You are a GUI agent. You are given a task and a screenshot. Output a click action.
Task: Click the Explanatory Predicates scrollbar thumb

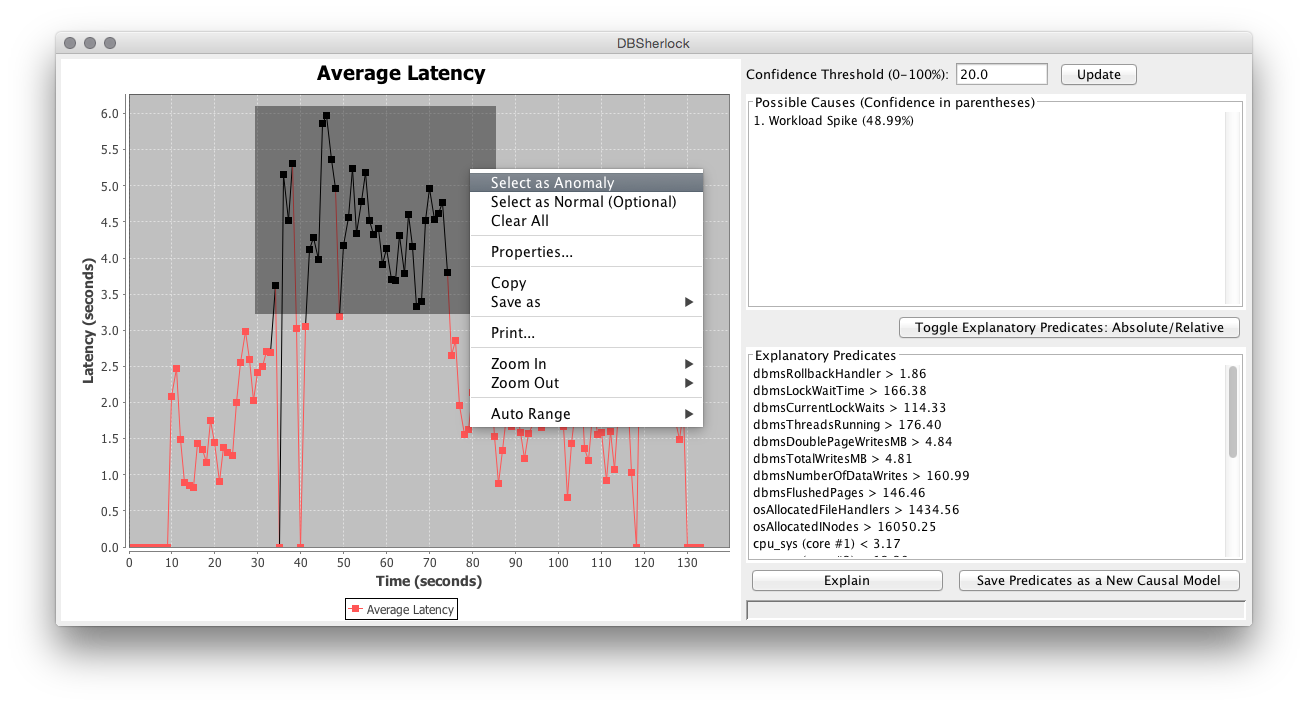click(1232, 410)
